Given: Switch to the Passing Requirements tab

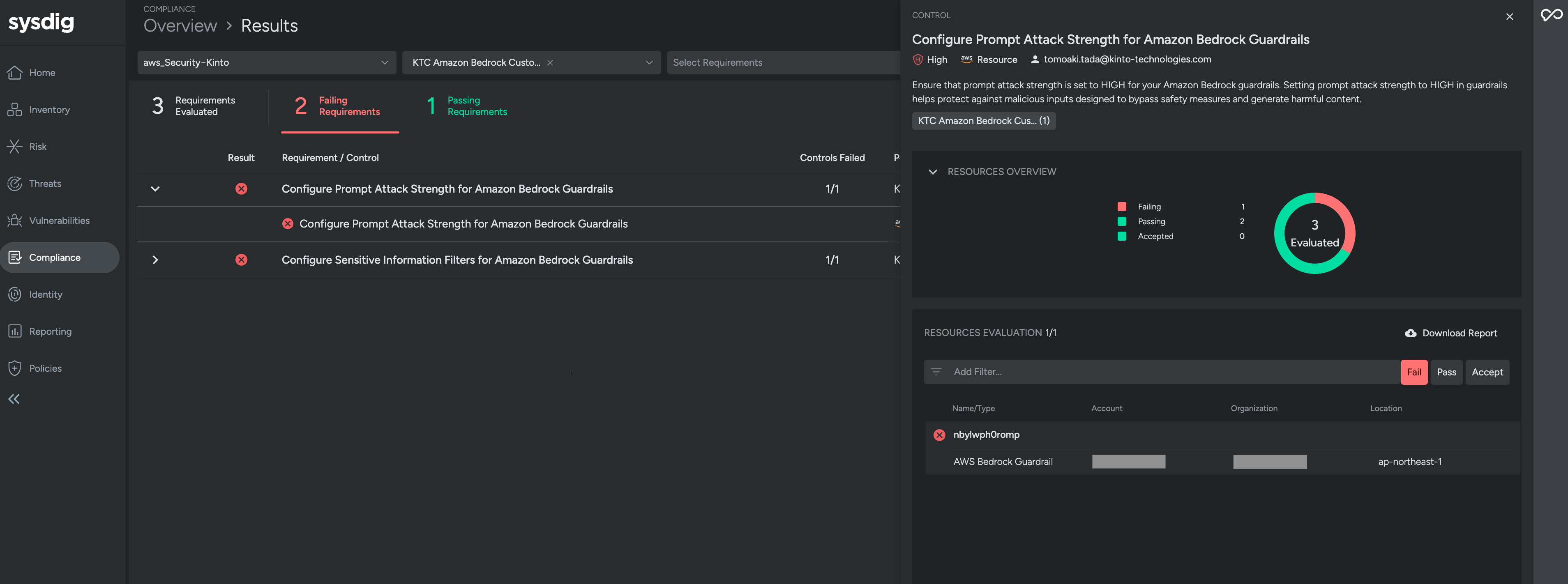Looking at the screenshot, I should click(x=468, y=106).
